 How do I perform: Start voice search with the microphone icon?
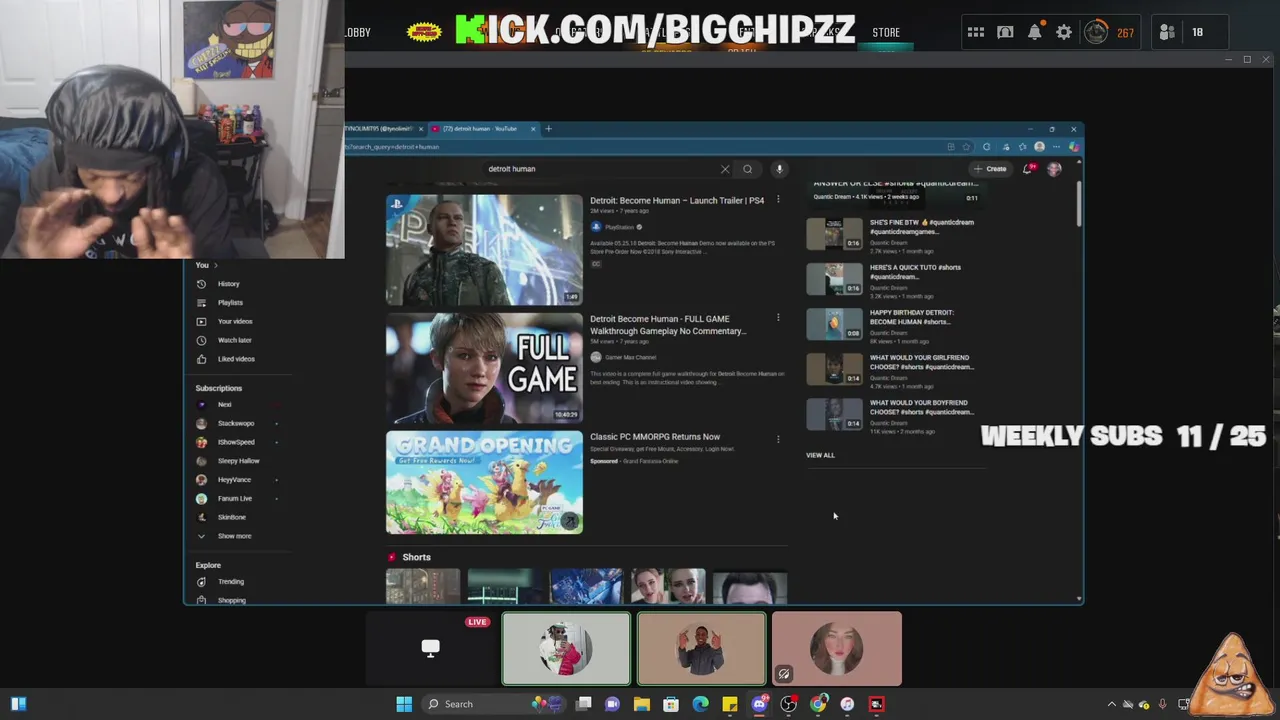click(x=779, y=169)
